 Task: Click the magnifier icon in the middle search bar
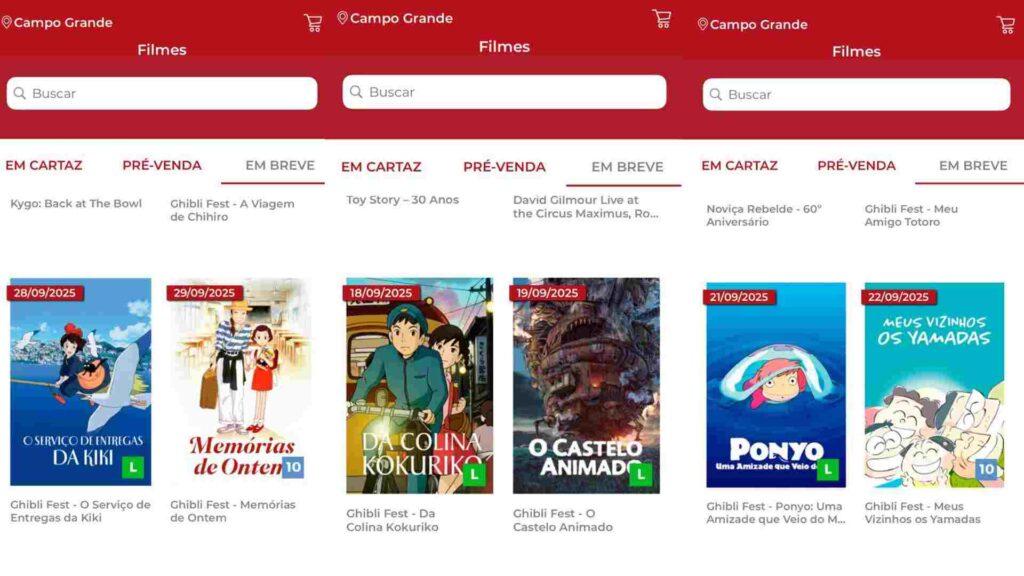point(355,92)
